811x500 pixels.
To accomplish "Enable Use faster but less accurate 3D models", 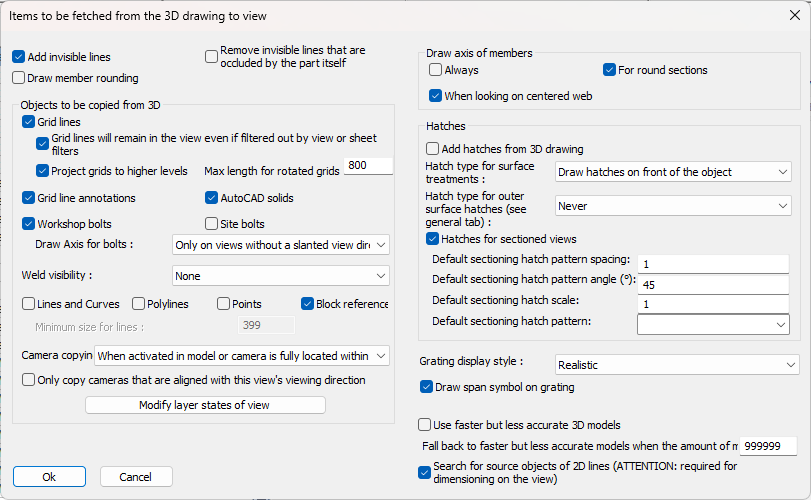I will [426, 424].
